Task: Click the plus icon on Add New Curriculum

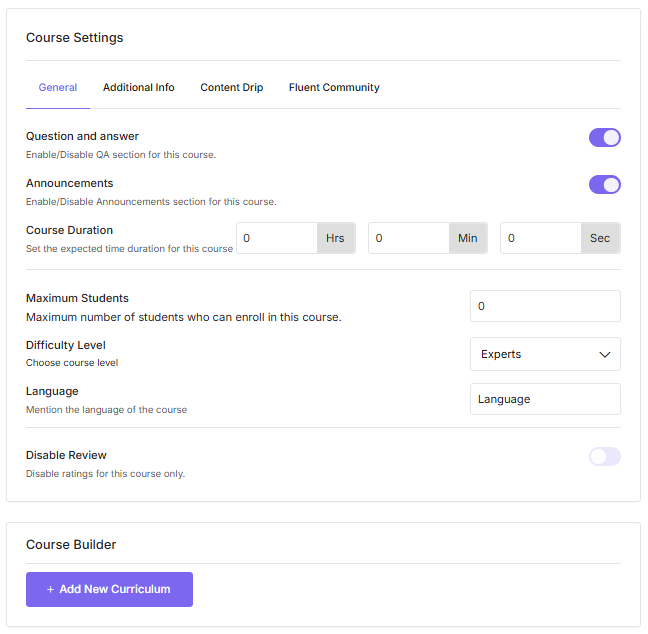Action: click(50, 590)
